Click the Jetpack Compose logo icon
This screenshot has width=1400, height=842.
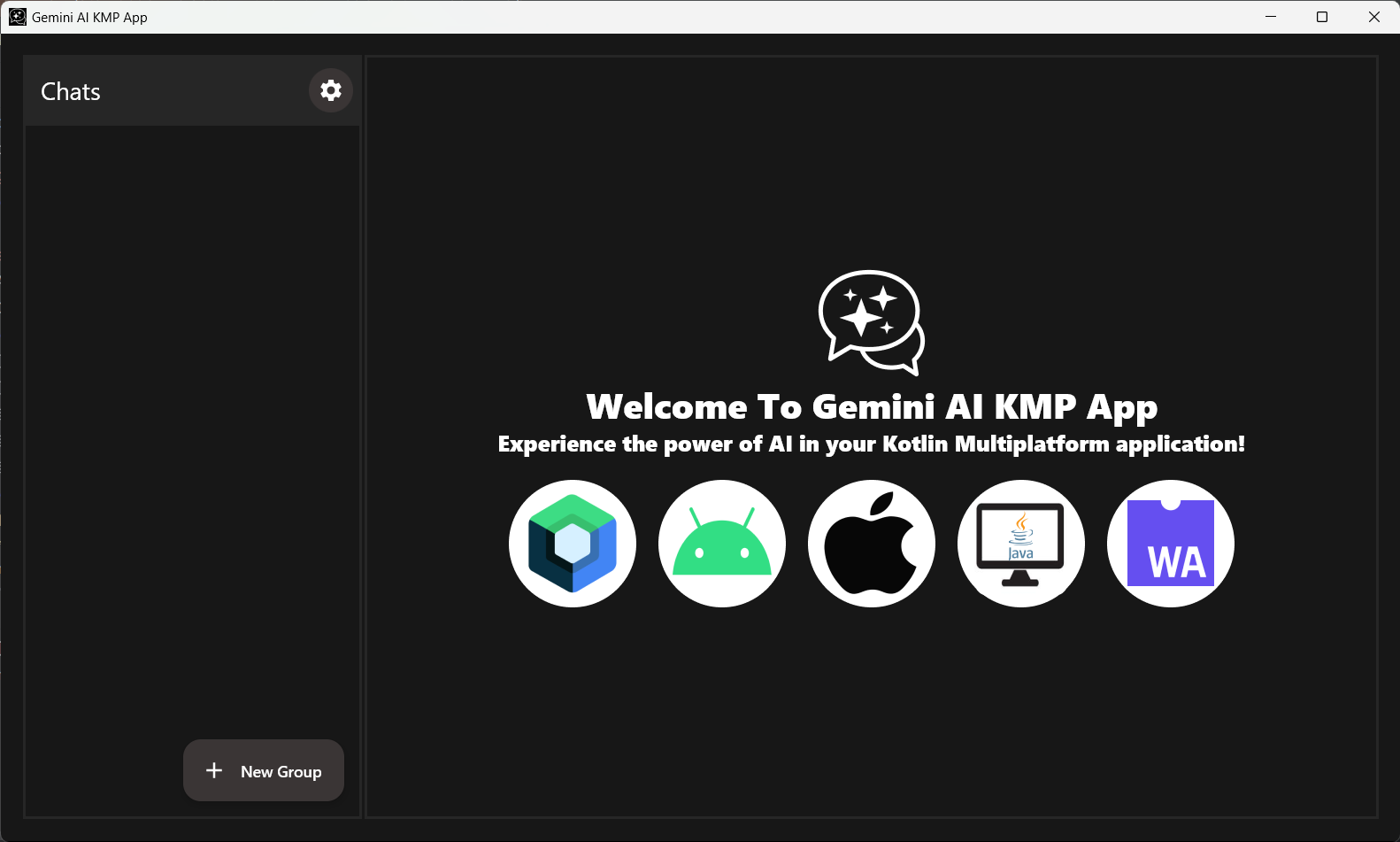573,544
